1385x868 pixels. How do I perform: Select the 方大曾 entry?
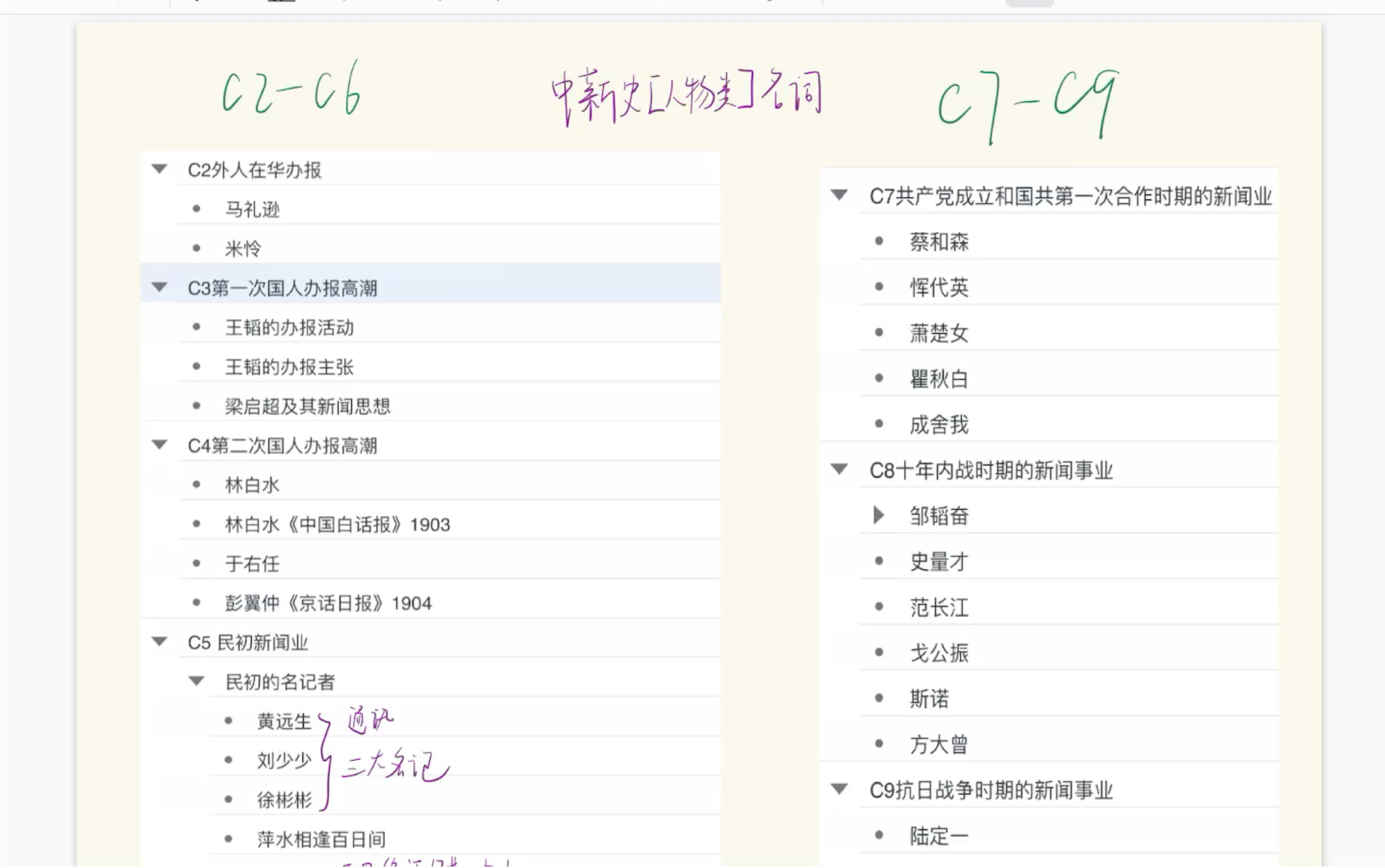tap(939, 744)
